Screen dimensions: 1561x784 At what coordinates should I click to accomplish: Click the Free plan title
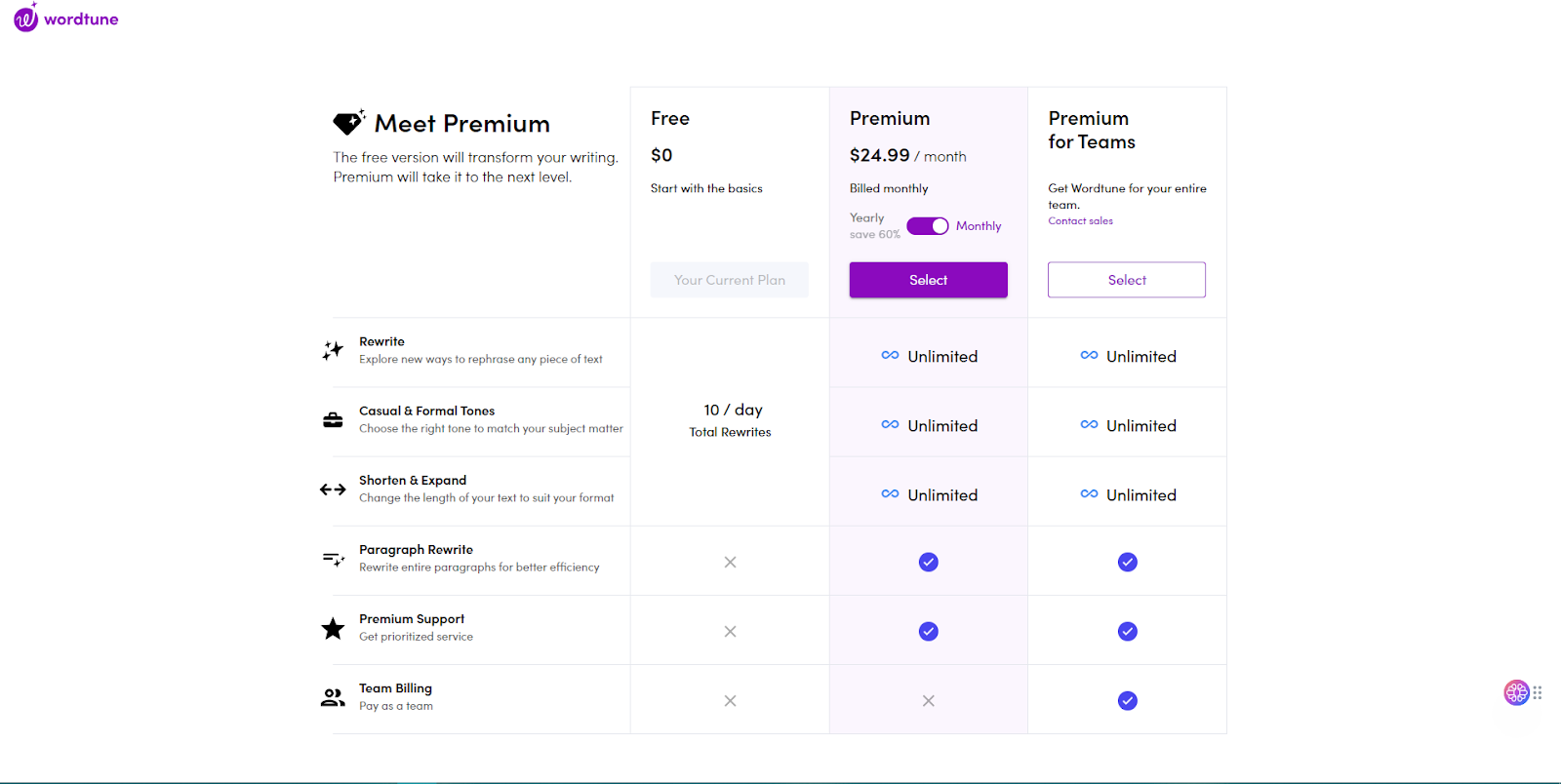(670, 118)
